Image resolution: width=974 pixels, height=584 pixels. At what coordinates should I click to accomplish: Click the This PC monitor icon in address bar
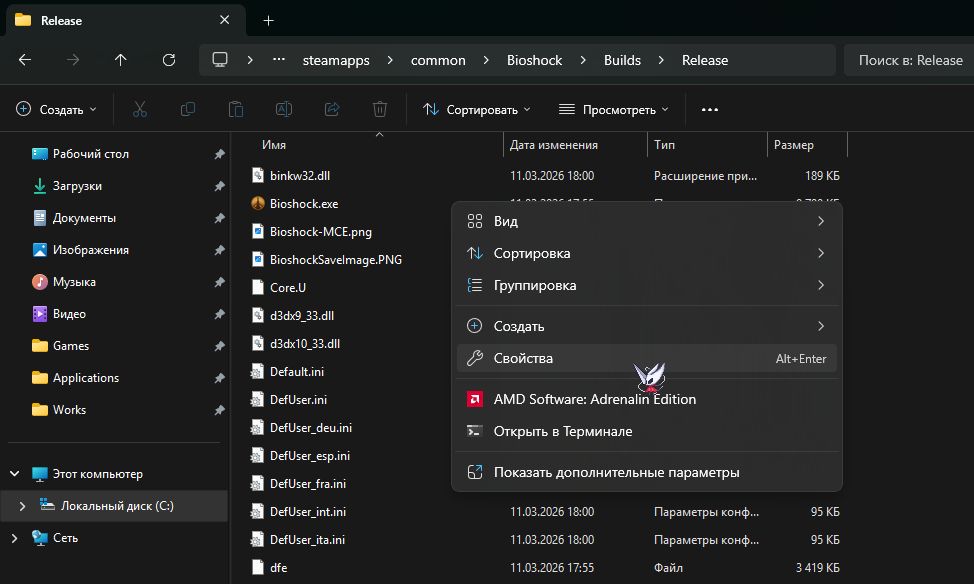point(220,60)
